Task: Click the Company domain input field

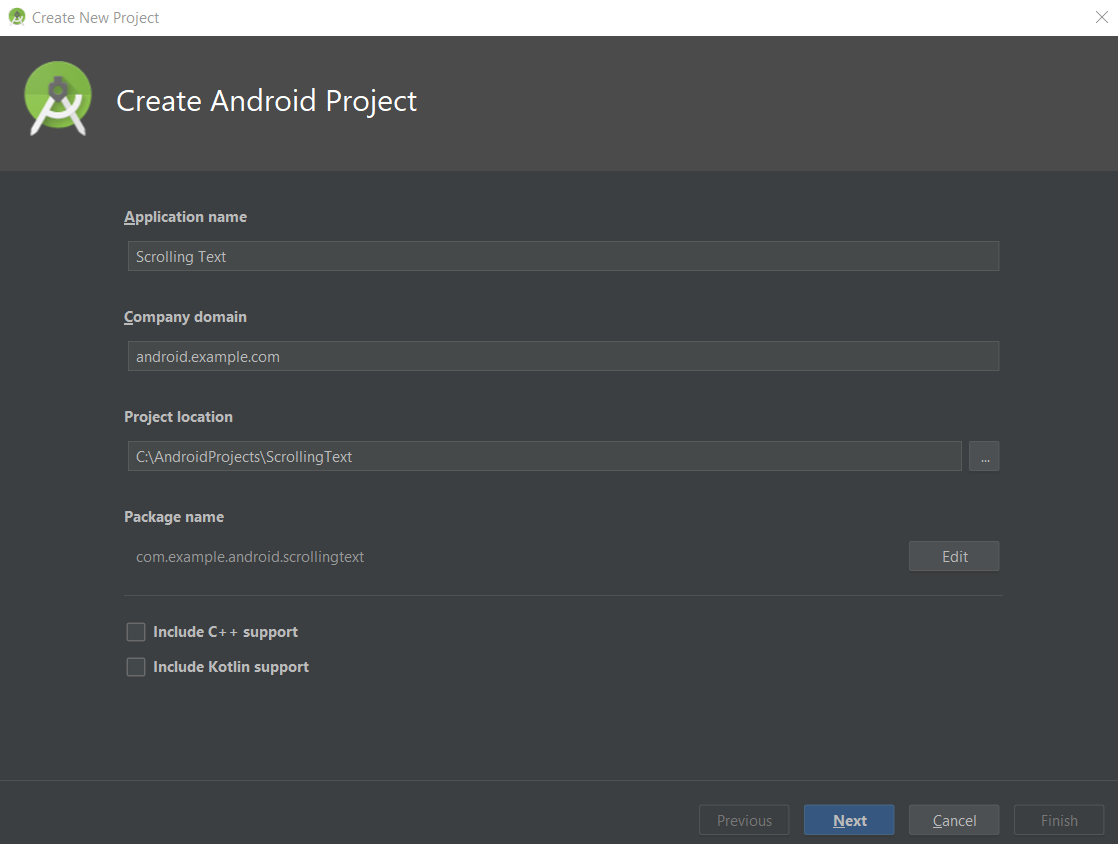Action: pyautogui.click(x=562, y=356)
